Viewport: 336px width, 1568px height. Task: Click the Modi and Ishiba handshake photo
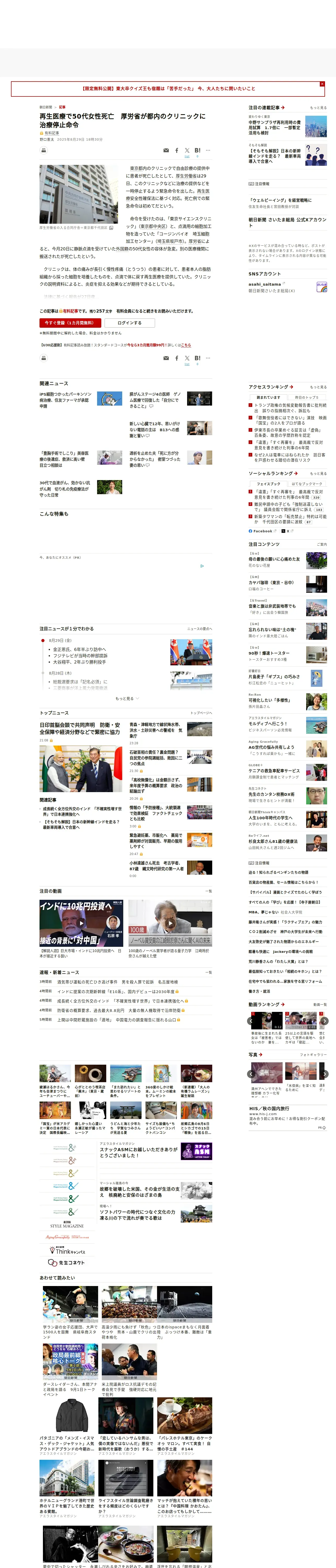[81, 769]
